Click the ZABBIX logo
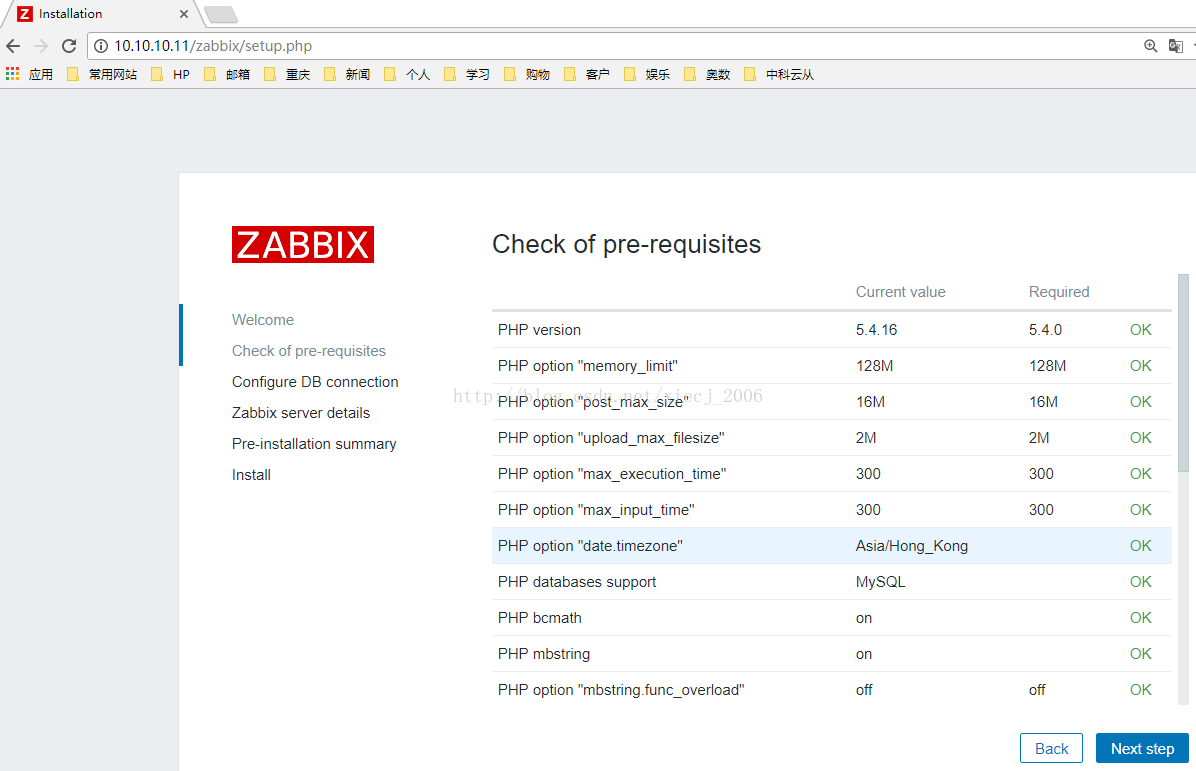 pyautogui.click(x=303, y=244)
